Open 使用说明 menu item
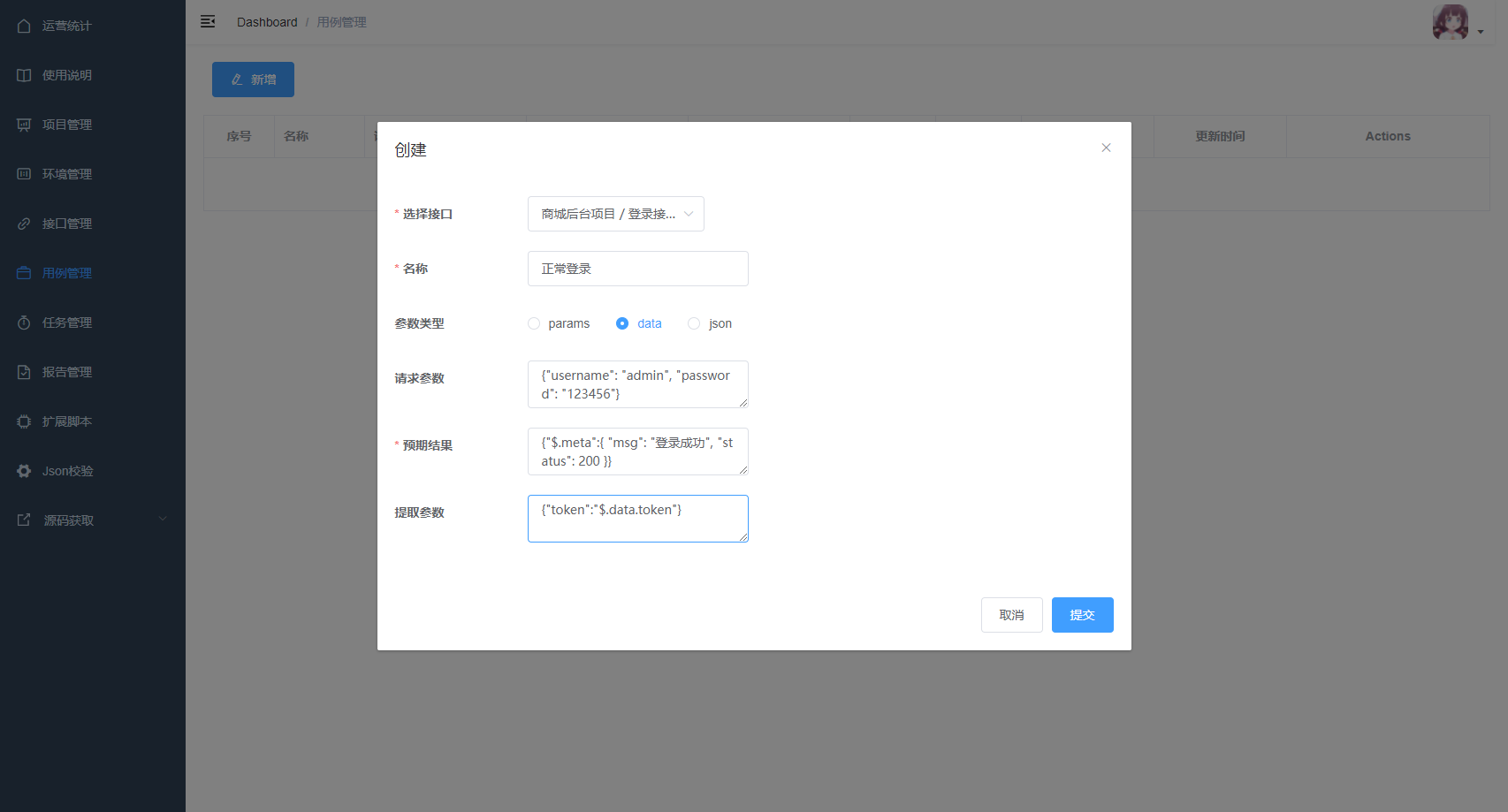 pyautogui.click(x=93, y=75)
